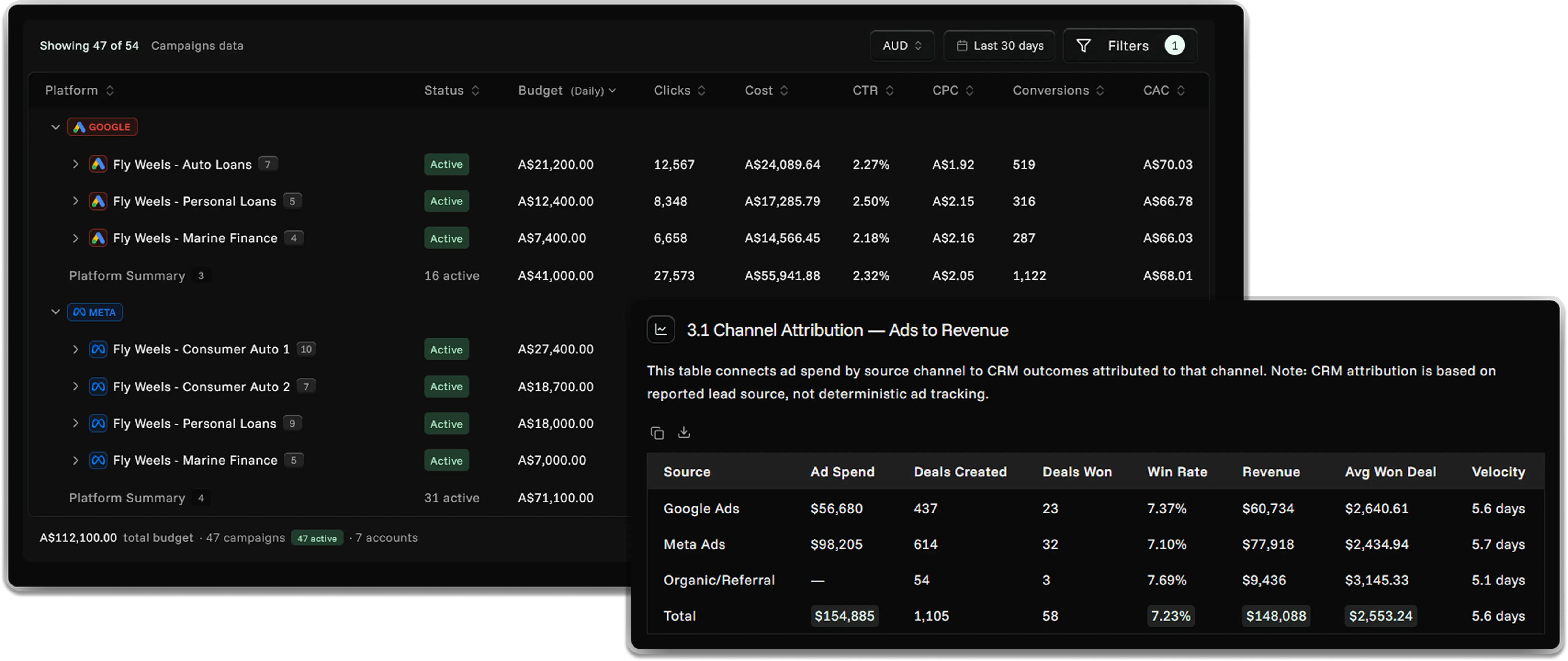Click the calendar icon beside Last 30 days
The height and width of the screenshot is (661, 1568).
coord(962,46)
